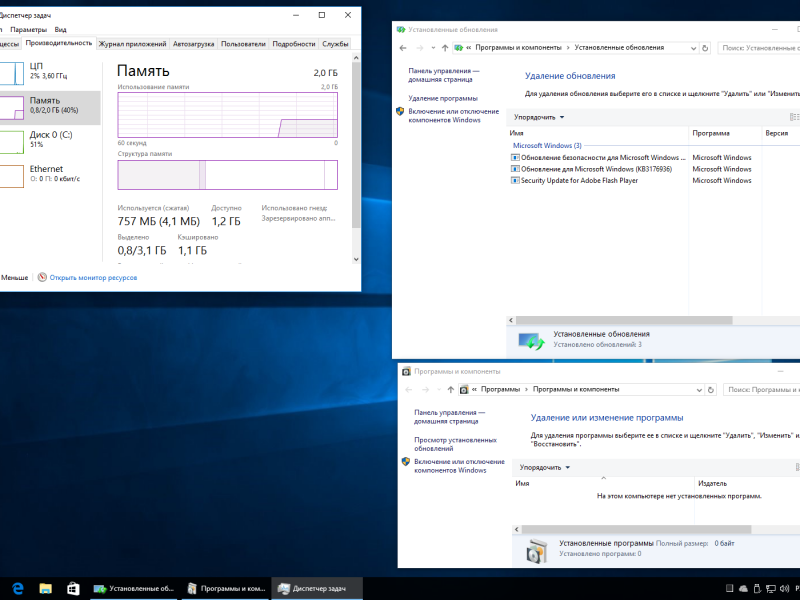Viewport: 800px width, 600px height.
Task: Expand address bar dropdown in Программы и компоненты
Action: coord(699,390)
